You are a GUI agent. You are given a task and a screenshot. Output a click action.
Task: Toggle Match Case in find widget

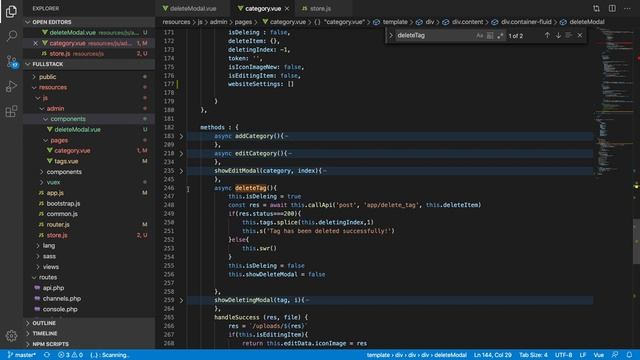tap(479, 36)
